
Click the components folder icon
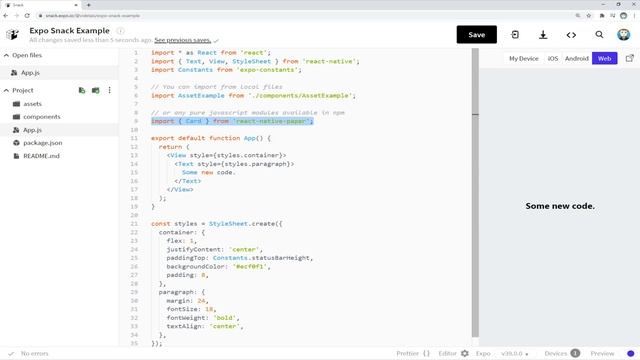[16, 117]
